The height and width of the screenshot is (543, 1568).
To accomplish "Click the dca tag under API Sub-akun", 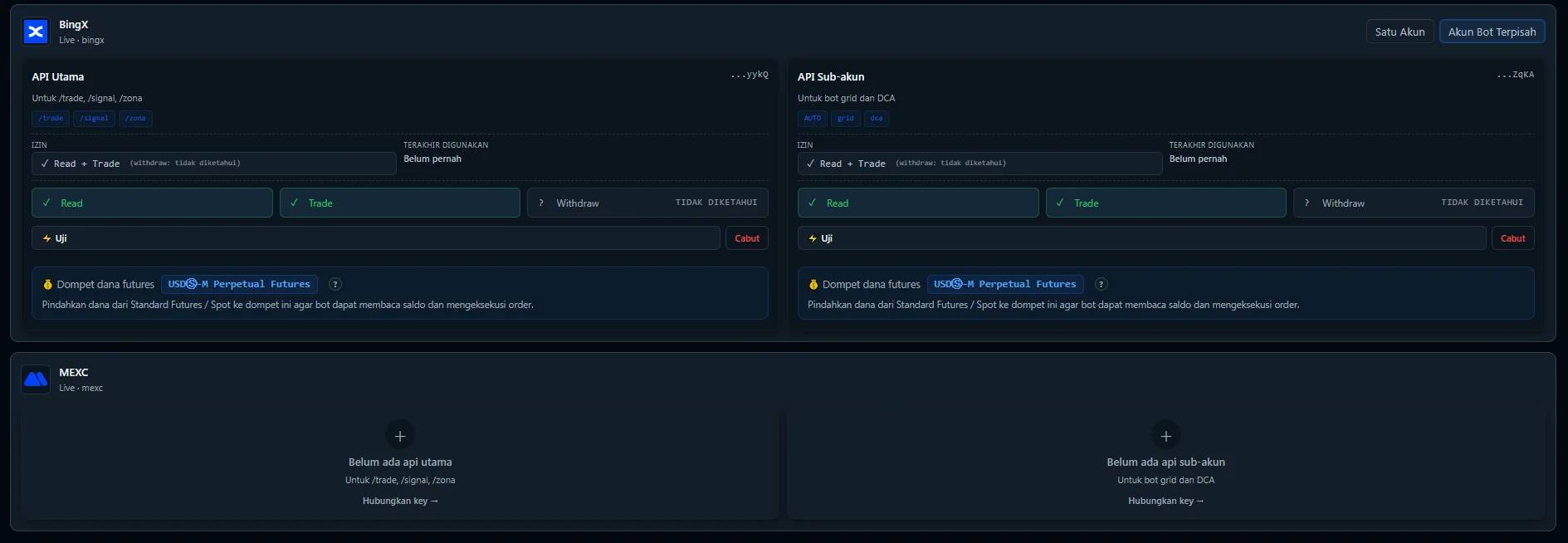I will 877,119.
